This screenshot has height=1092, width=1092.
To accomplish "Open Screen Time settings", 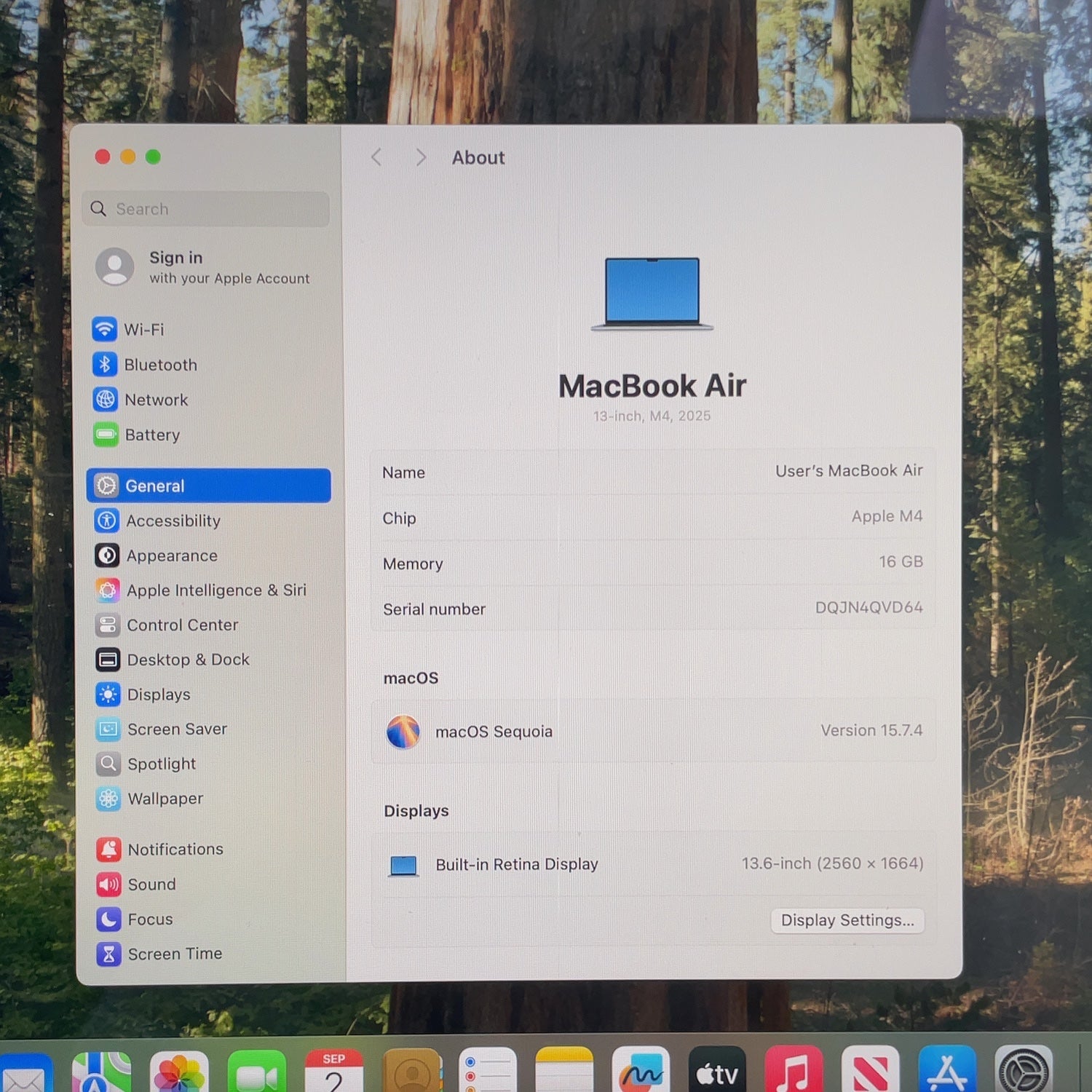I will (159, 954).
